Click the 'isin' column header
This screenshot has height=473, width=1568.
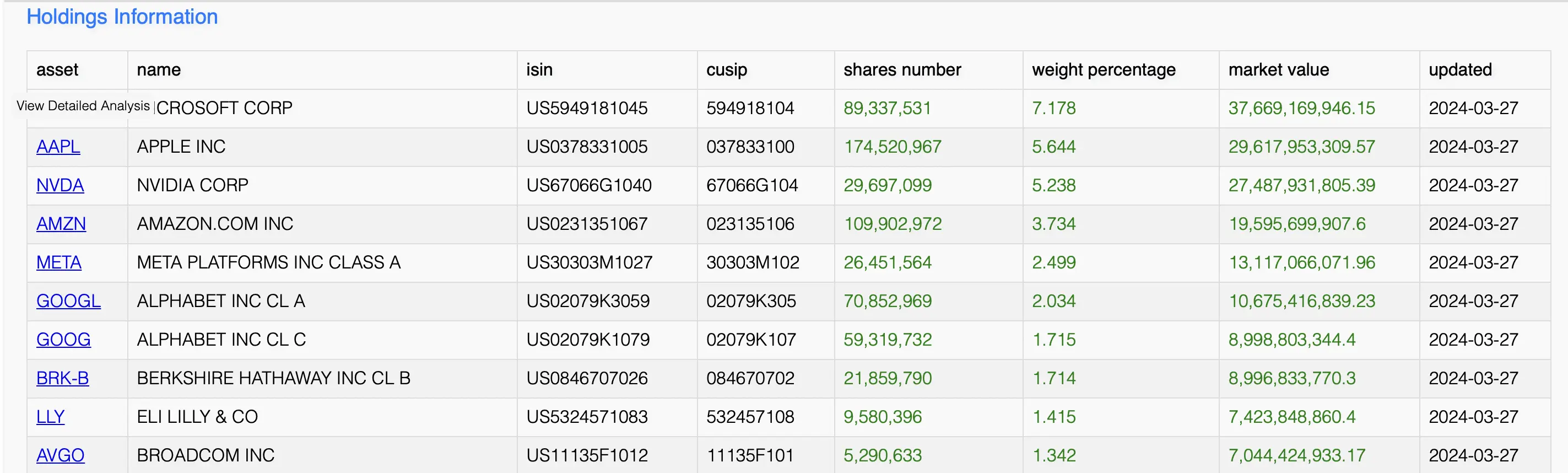(x=539, y=70)
